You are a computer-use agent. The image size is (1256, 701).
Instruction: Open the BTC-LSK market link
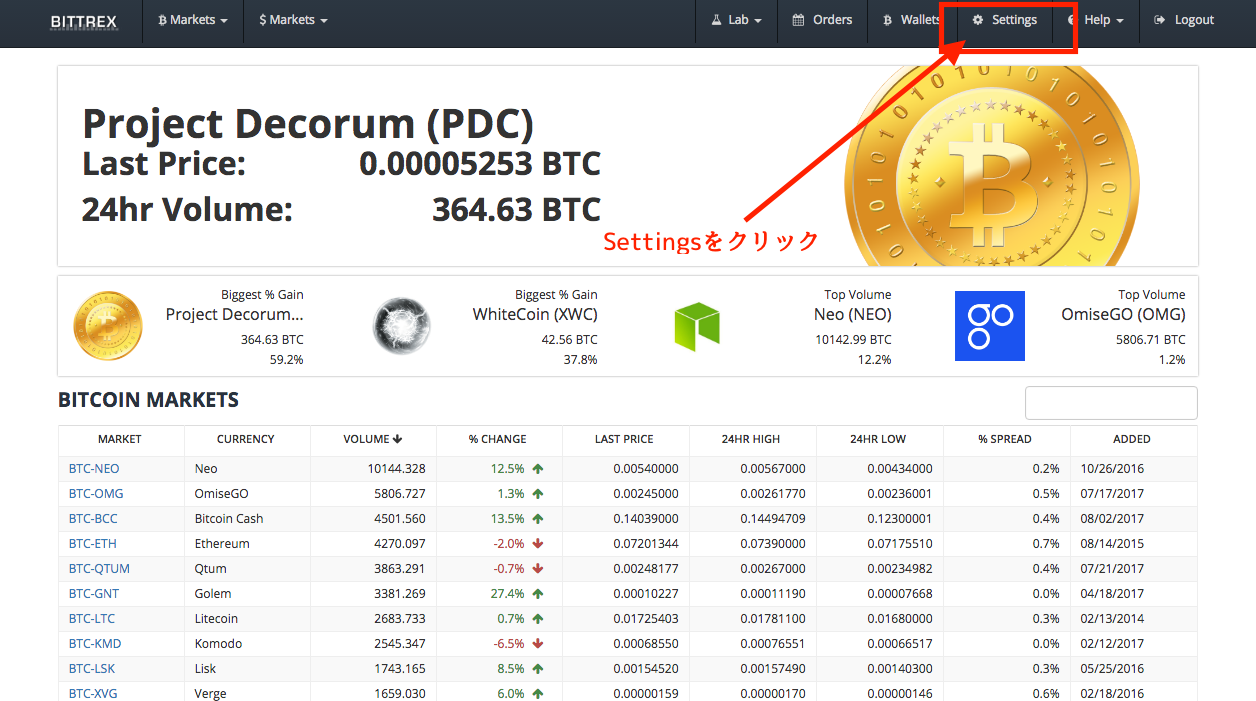pos(92,668)
